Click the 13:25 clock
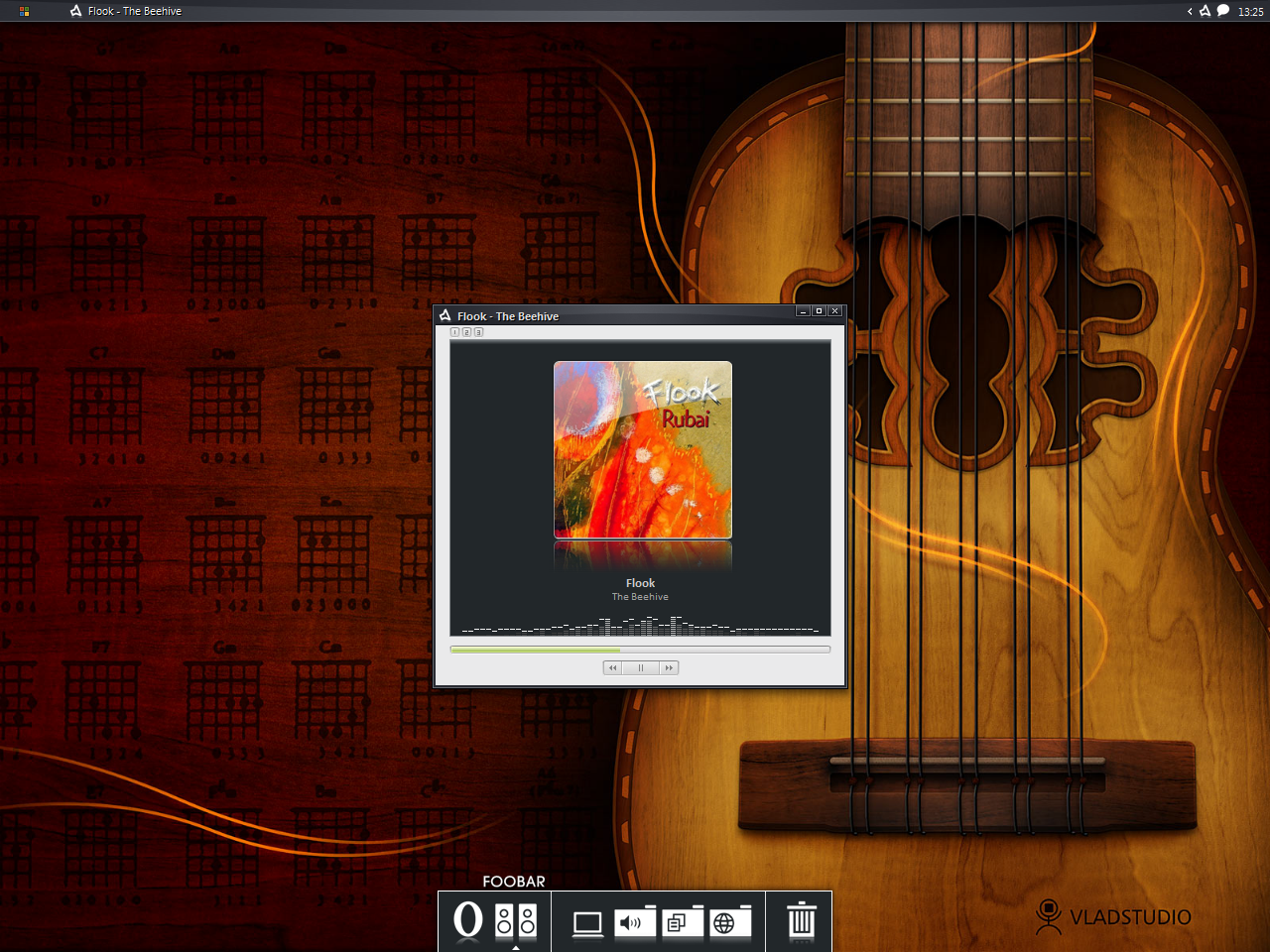 (x=1250, y=12)
